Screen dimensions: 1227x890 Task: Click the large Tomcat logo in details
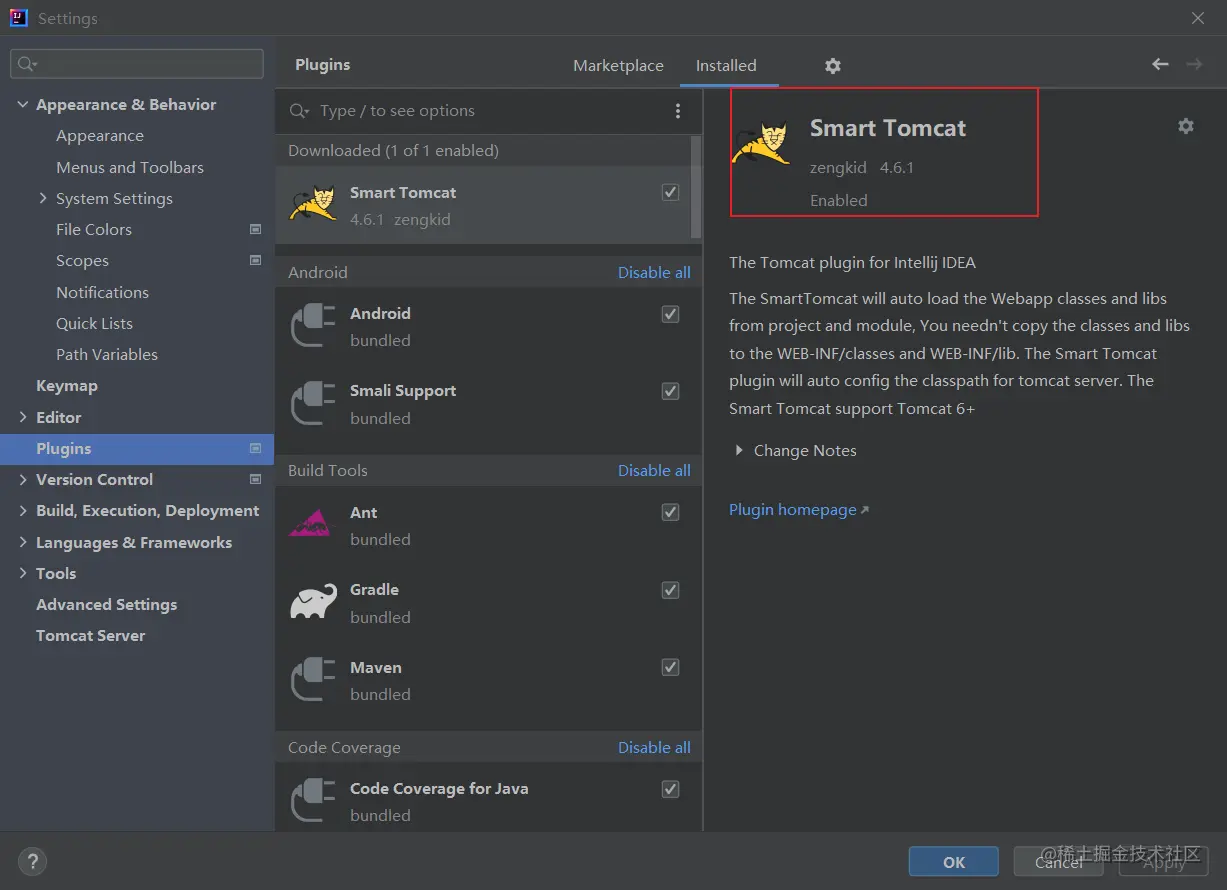(x=761, y=143)
